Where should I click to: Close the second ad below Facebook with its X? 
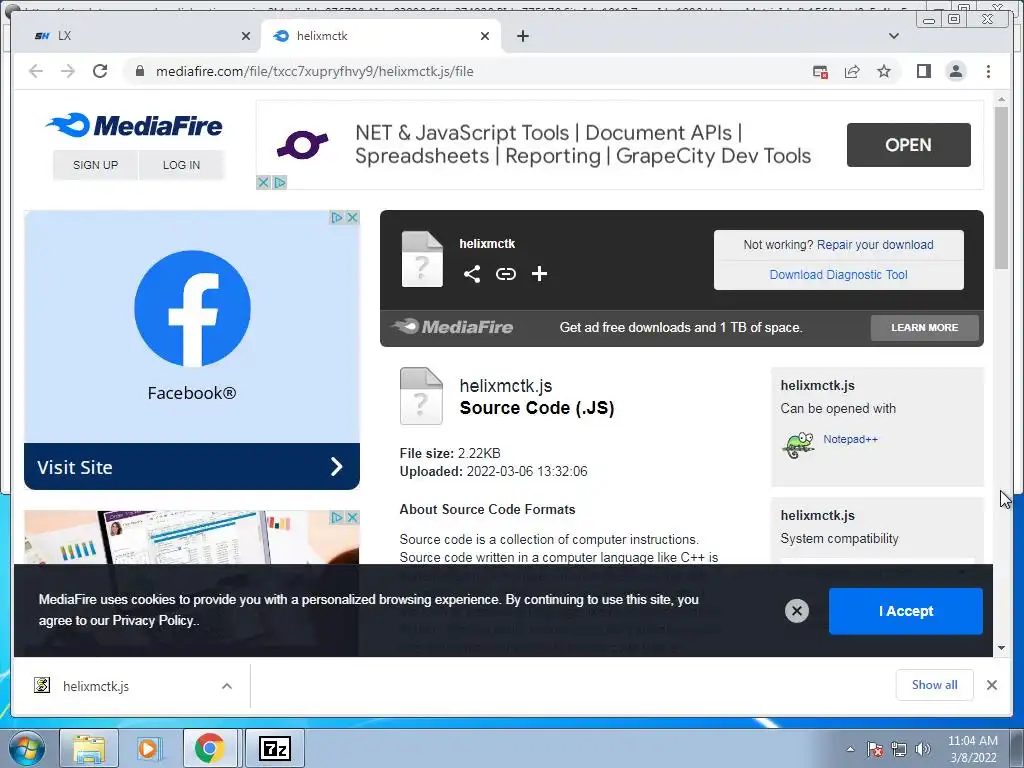tap(353, 518)
